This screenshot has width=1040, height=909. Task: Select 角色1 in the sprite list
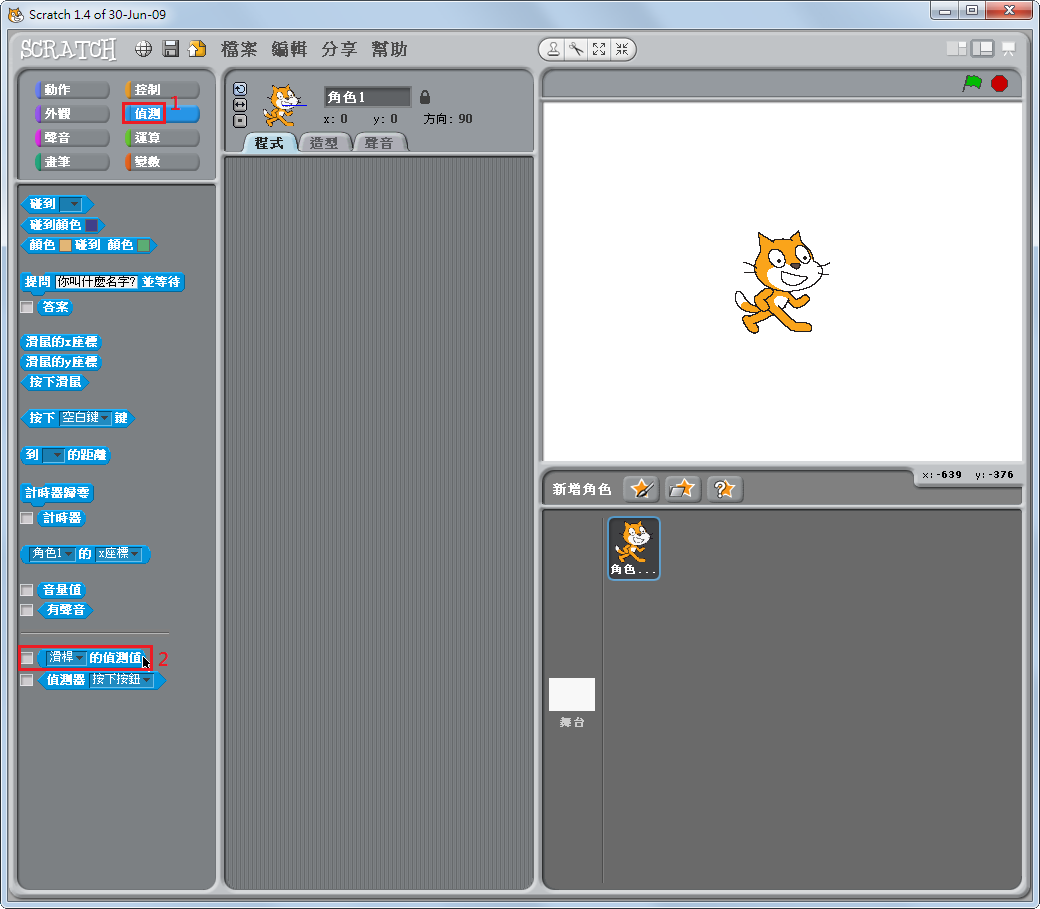click(x=634, y=548)
